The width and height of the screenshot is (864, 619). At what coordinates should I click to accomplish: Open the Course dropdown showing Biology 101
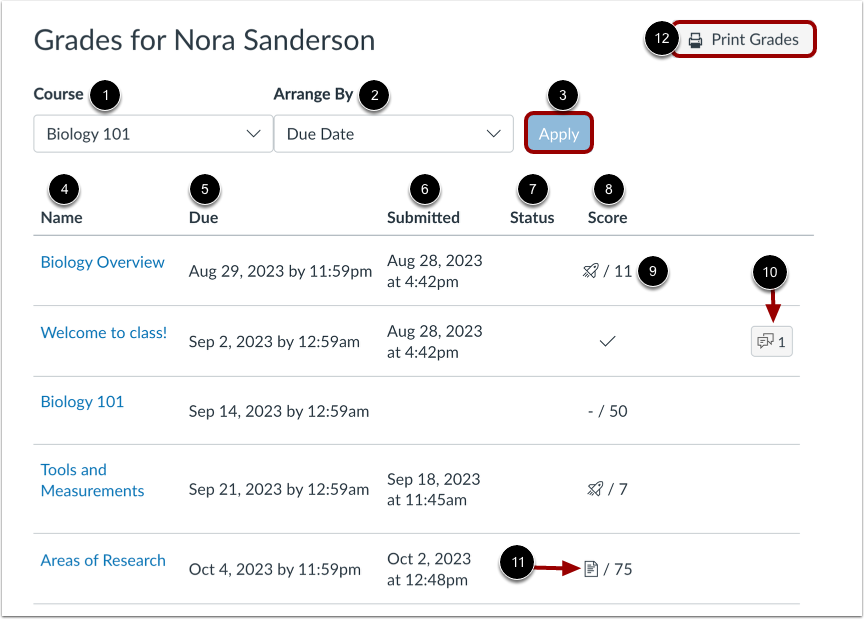[152, 133]
